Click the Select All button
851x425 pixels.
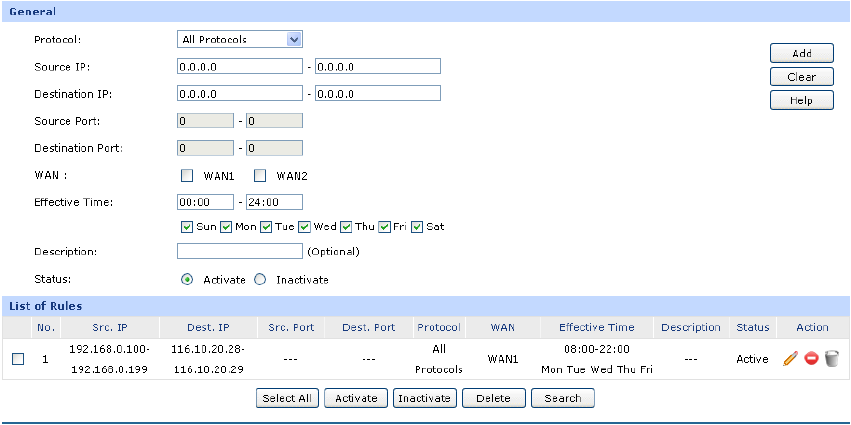(286, 398)
